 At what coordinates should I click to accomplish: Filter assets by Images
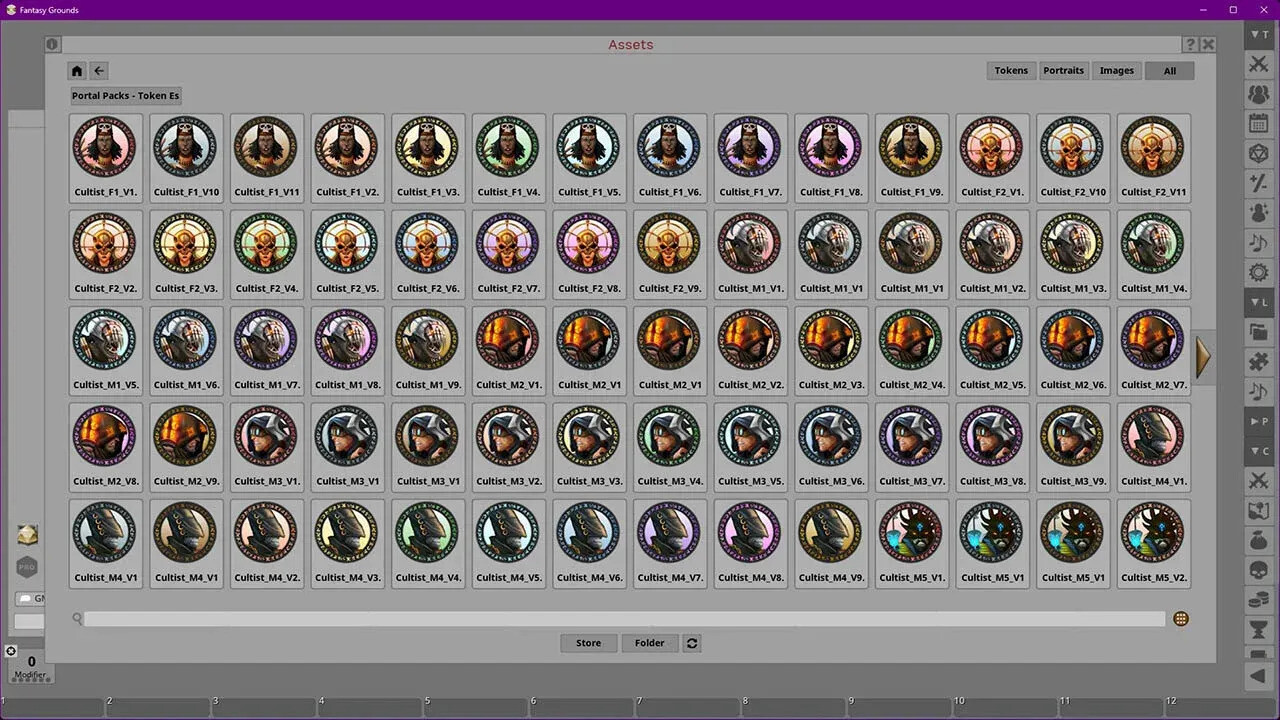click(1117, 71)
